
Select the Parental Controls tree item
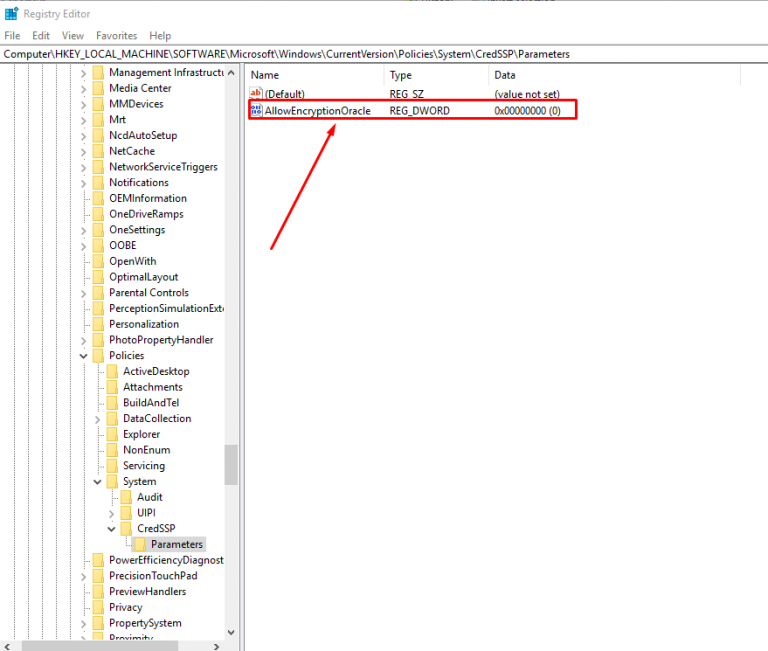coord(148,292)
